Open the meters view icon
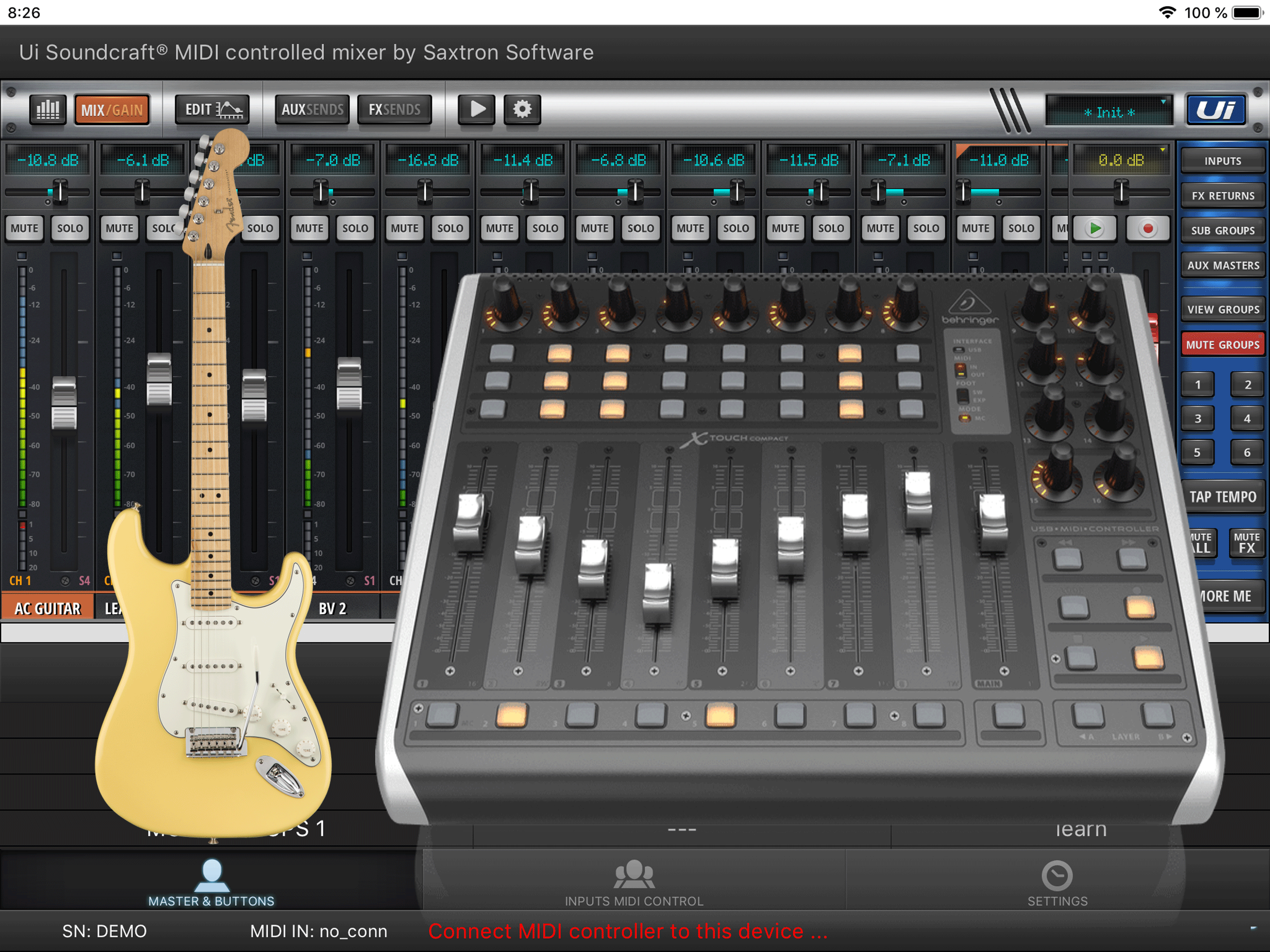 click(48, 109)
